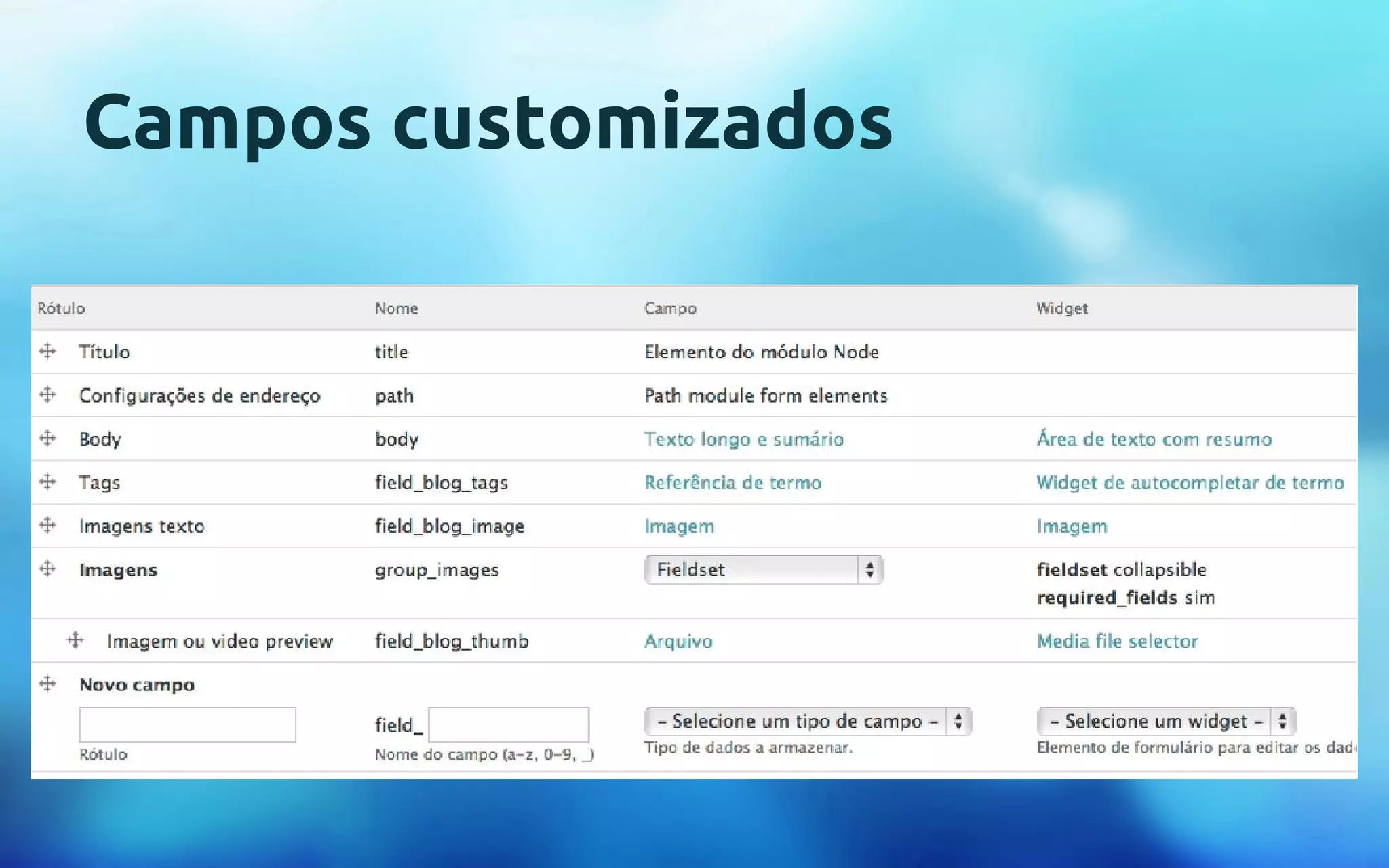Select the 'field_blog_thumb' name cell
The height and width of the screenshot is (868, 1389).
[452, 642]
